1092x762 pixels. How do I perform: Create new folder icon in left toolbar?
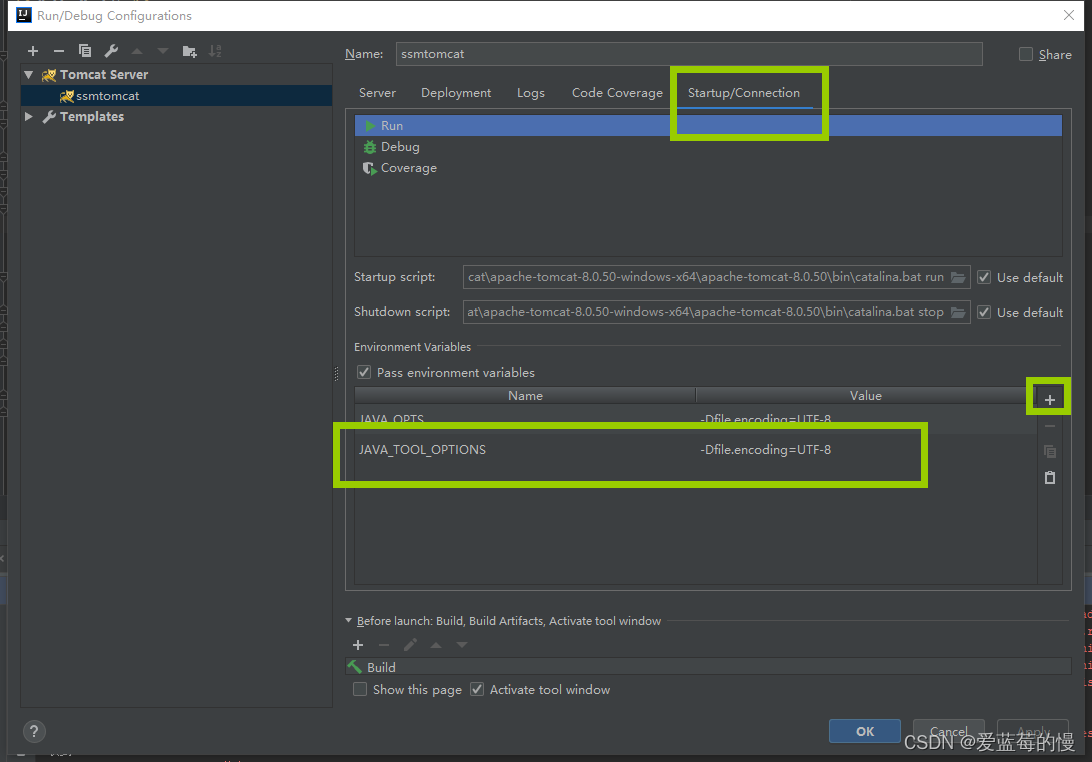point(189,51)
